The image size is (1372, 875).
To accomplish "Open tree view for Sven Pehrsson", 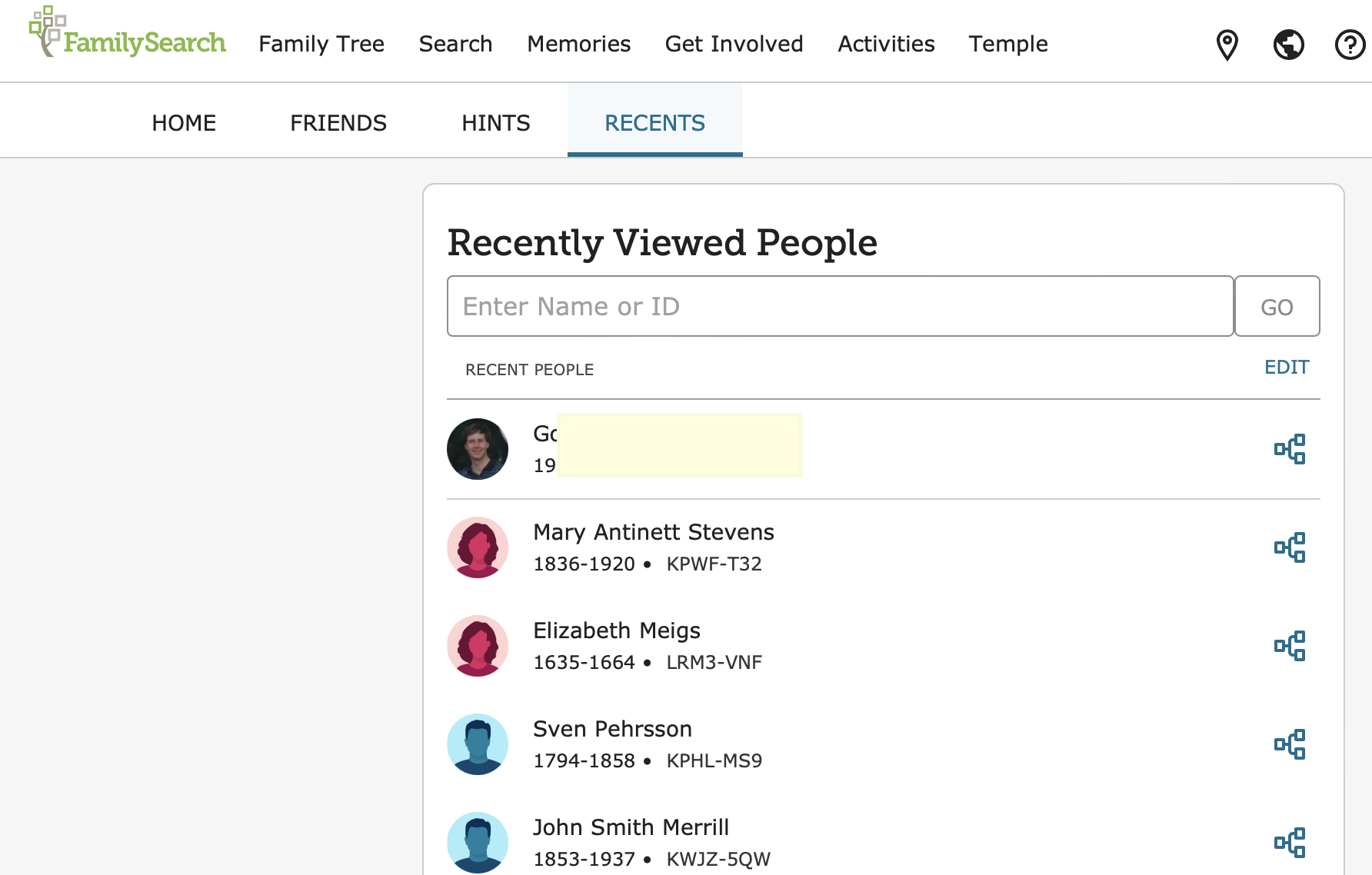I will tap(1290, 744).
